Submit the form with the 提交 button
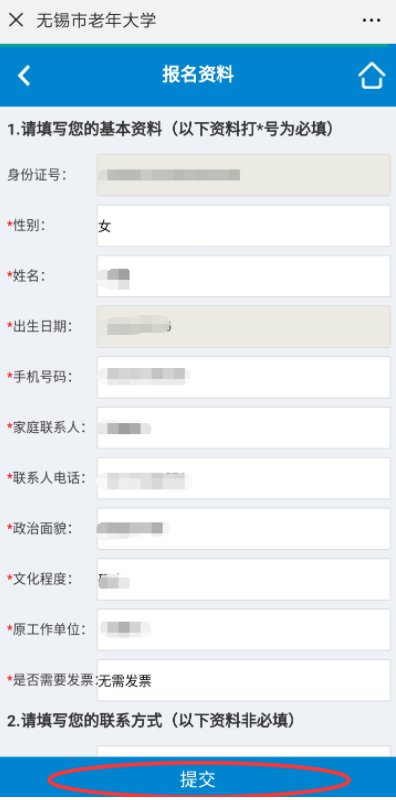 pos(198,779)
